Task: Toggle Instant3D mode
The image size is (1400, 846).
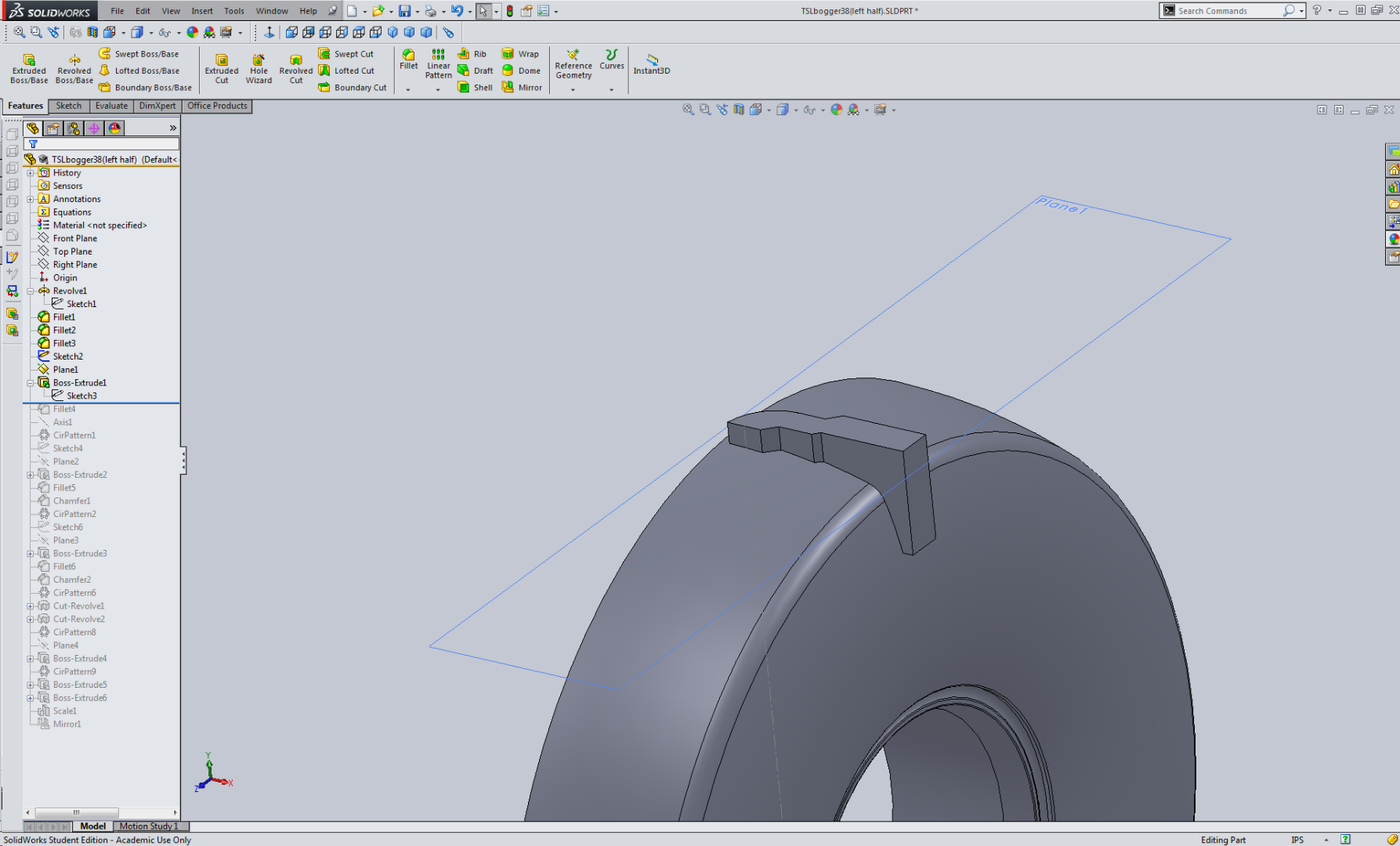Action: point(651,66)
